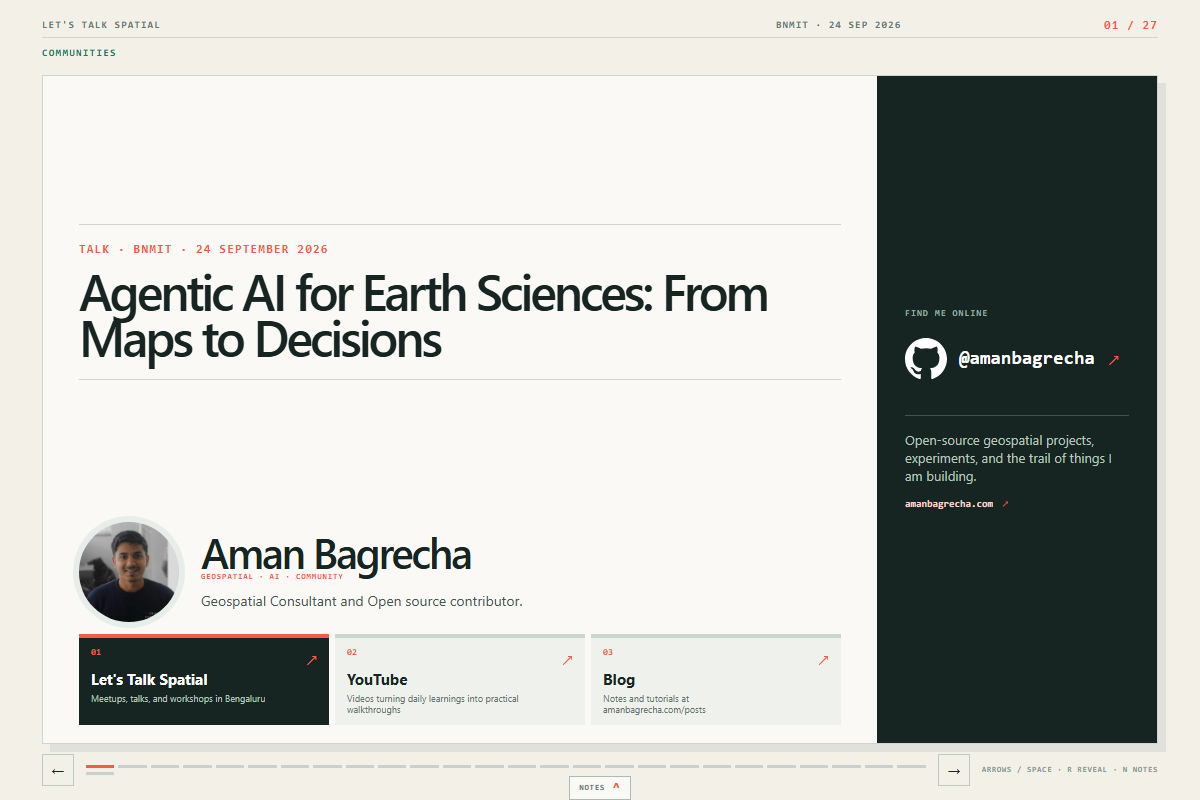Click the "01 / 27" slide counter
Image resolution: width=1200 pixels, height=800 pixels.
click(x=1130, y=25)
